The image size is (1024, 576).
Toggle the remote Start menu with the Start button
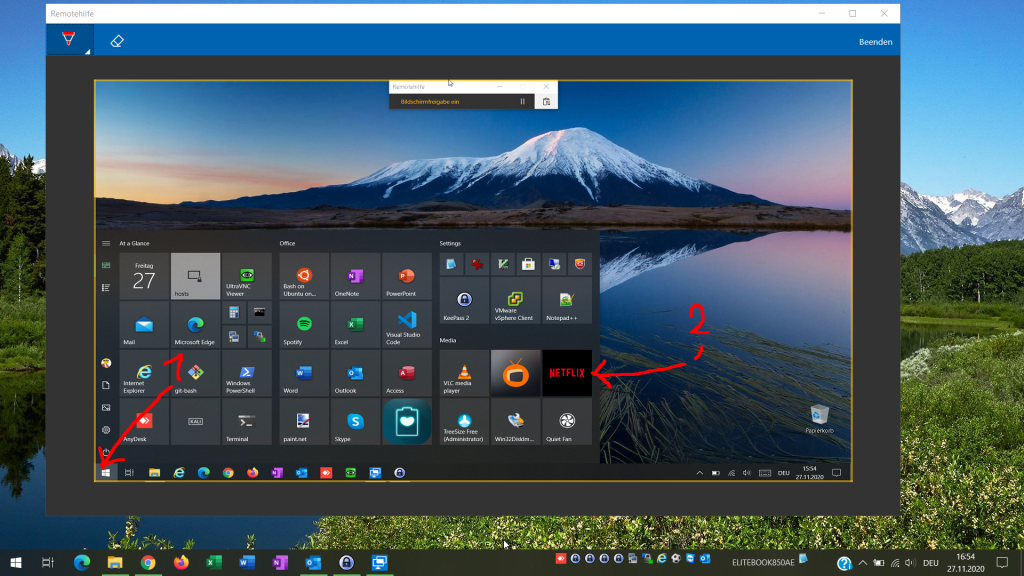pyautogui.click(x=108, y=472)
